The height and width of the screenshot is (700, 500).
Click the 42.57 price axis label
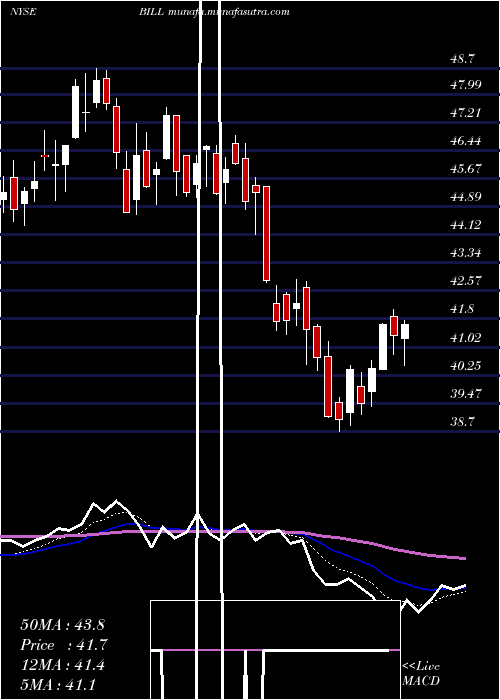[x=466, y=281]
